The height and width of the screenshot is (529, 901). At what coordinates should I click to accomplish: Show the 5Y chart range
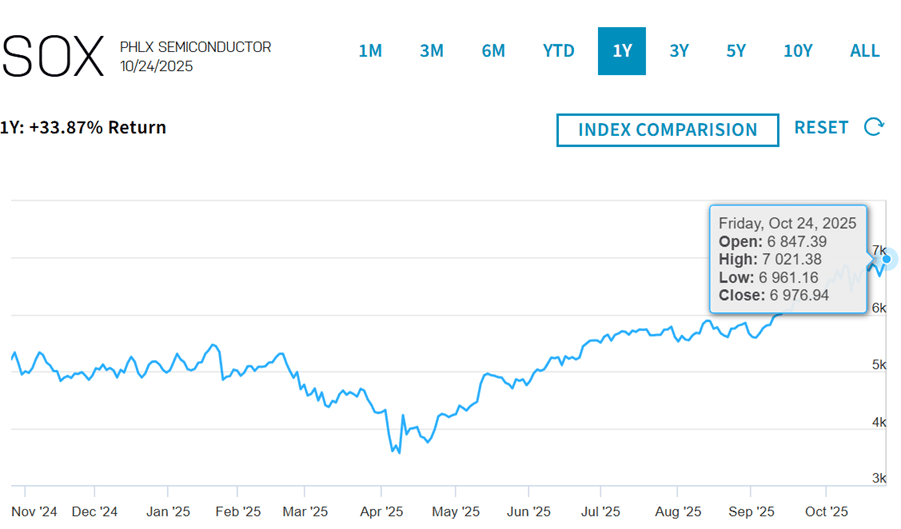point(736,51)
